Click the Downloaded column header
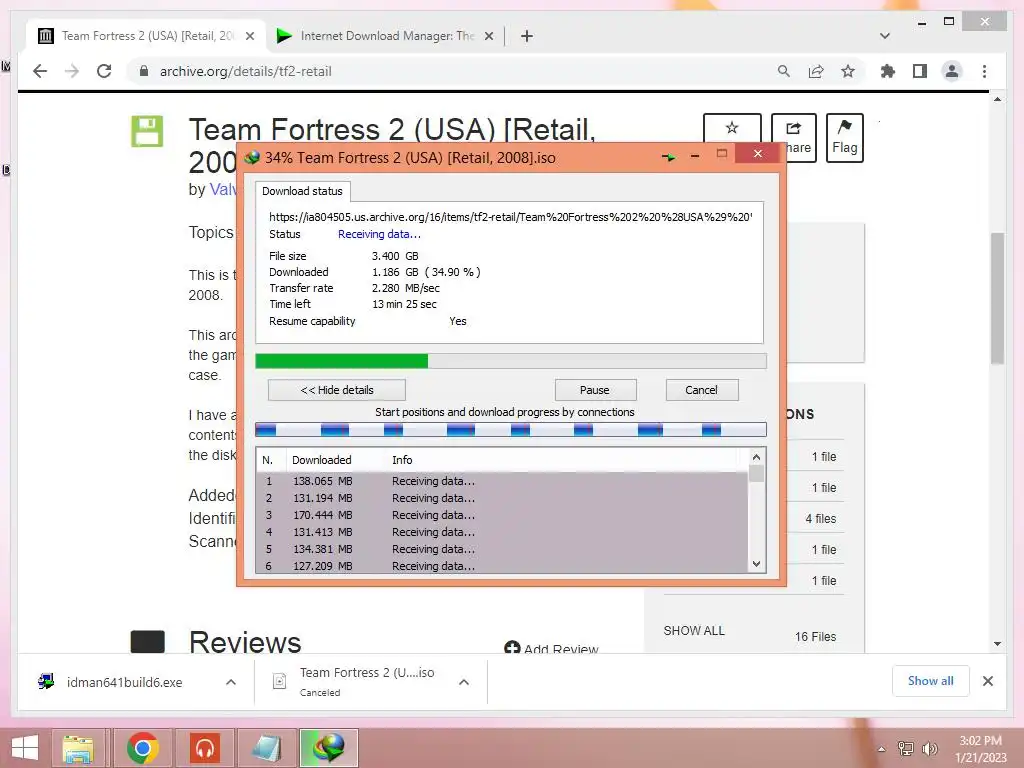Screen dimensions: 1024x768 click(321, 460)
